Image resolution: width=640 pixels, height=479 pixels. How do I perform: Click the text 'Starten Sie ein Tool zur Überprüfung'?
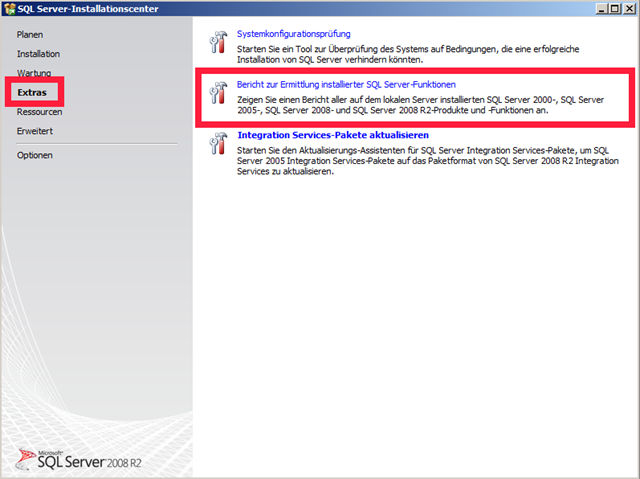(x=307, y=49)
